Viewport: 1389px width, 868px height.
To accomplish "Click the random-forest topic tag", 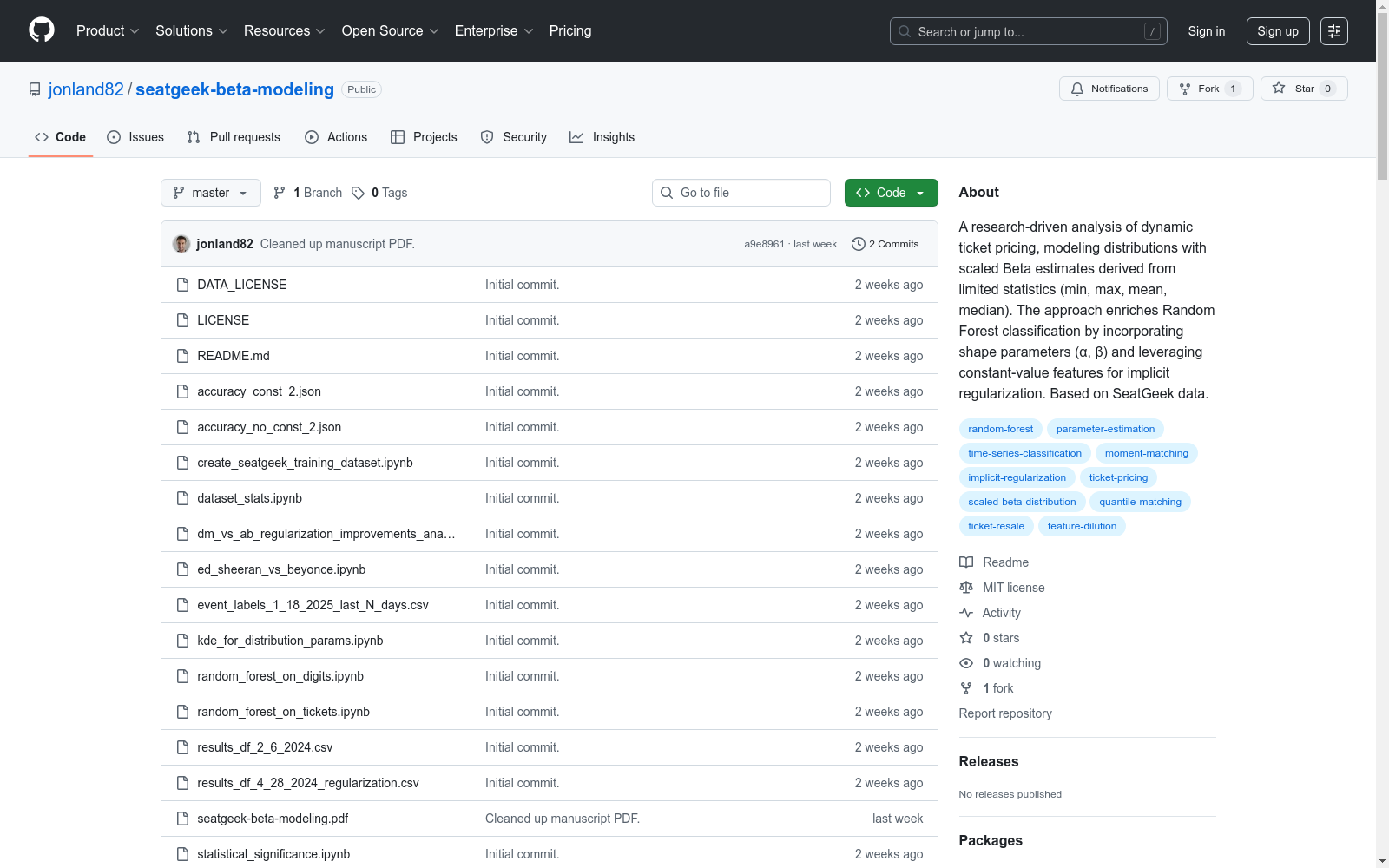I will point(1001,429).
